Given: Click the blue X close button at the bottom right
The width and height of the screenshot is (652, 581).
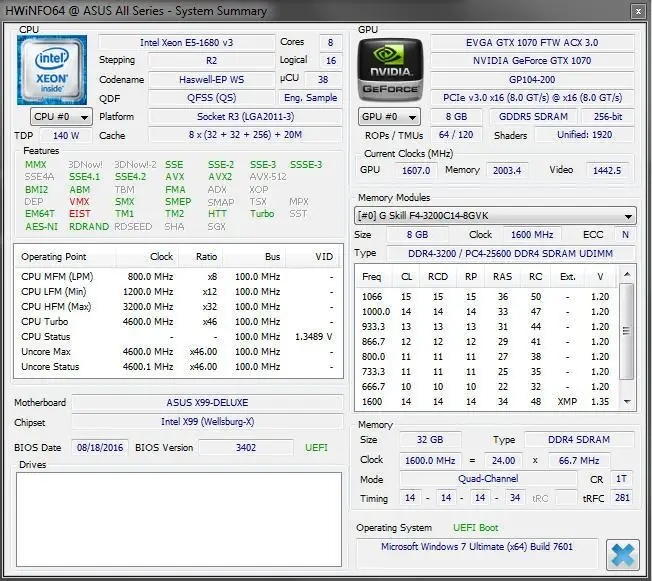Looking at the screenshot, I should 622,554.
